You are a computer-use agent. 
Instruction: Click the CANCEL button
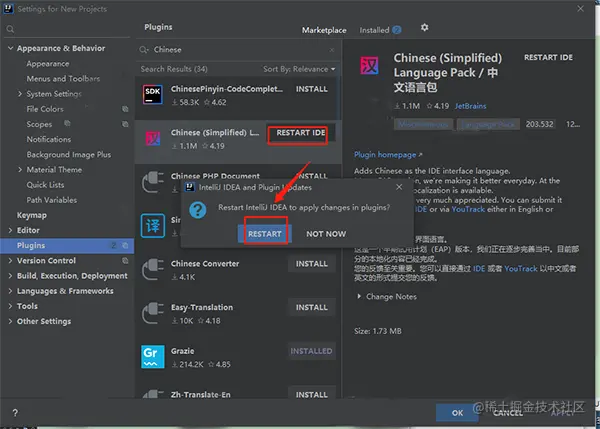tap(508, 413)
